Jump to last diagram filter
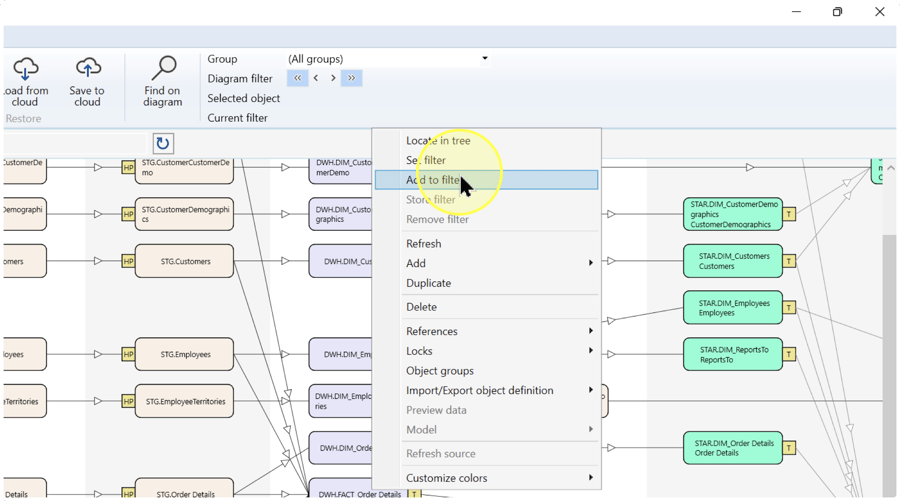The height and width of the screenshot is (501, 900). pos(351,78)
